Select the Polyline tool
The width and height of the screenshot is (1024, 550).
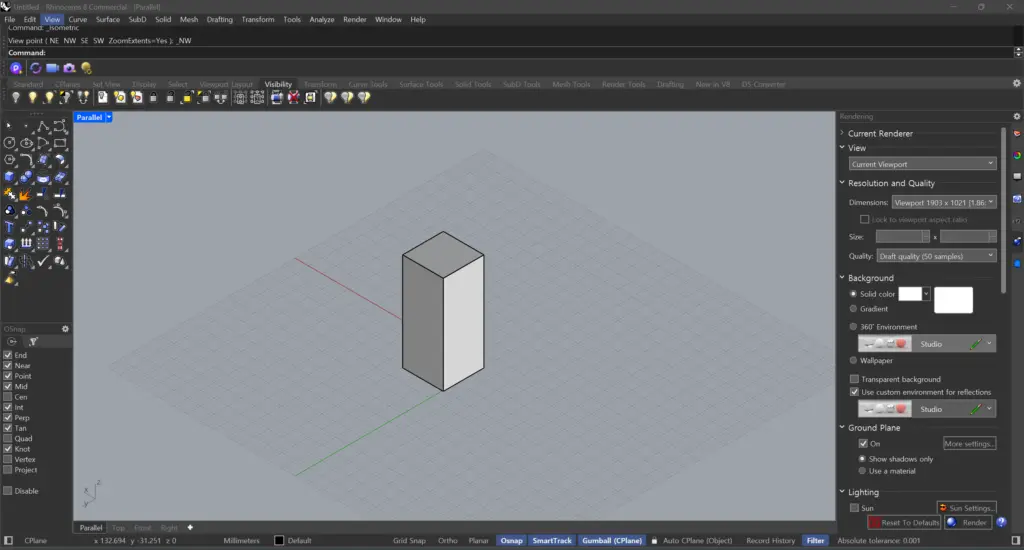43,126
